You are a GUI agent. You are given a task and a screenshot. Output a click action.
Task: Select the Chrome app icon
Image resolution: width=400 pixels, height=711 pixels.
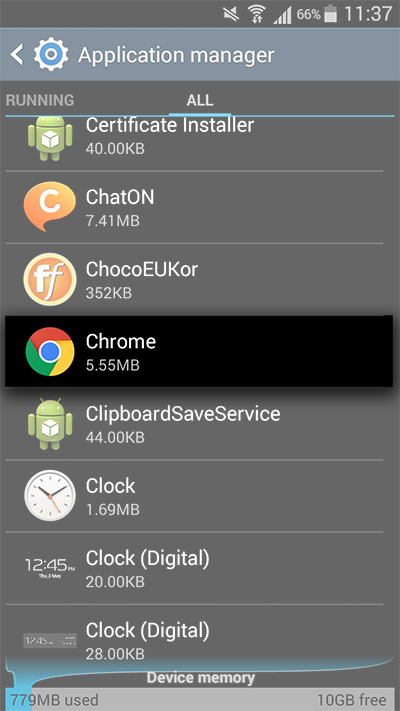click(x=50, y=351)
